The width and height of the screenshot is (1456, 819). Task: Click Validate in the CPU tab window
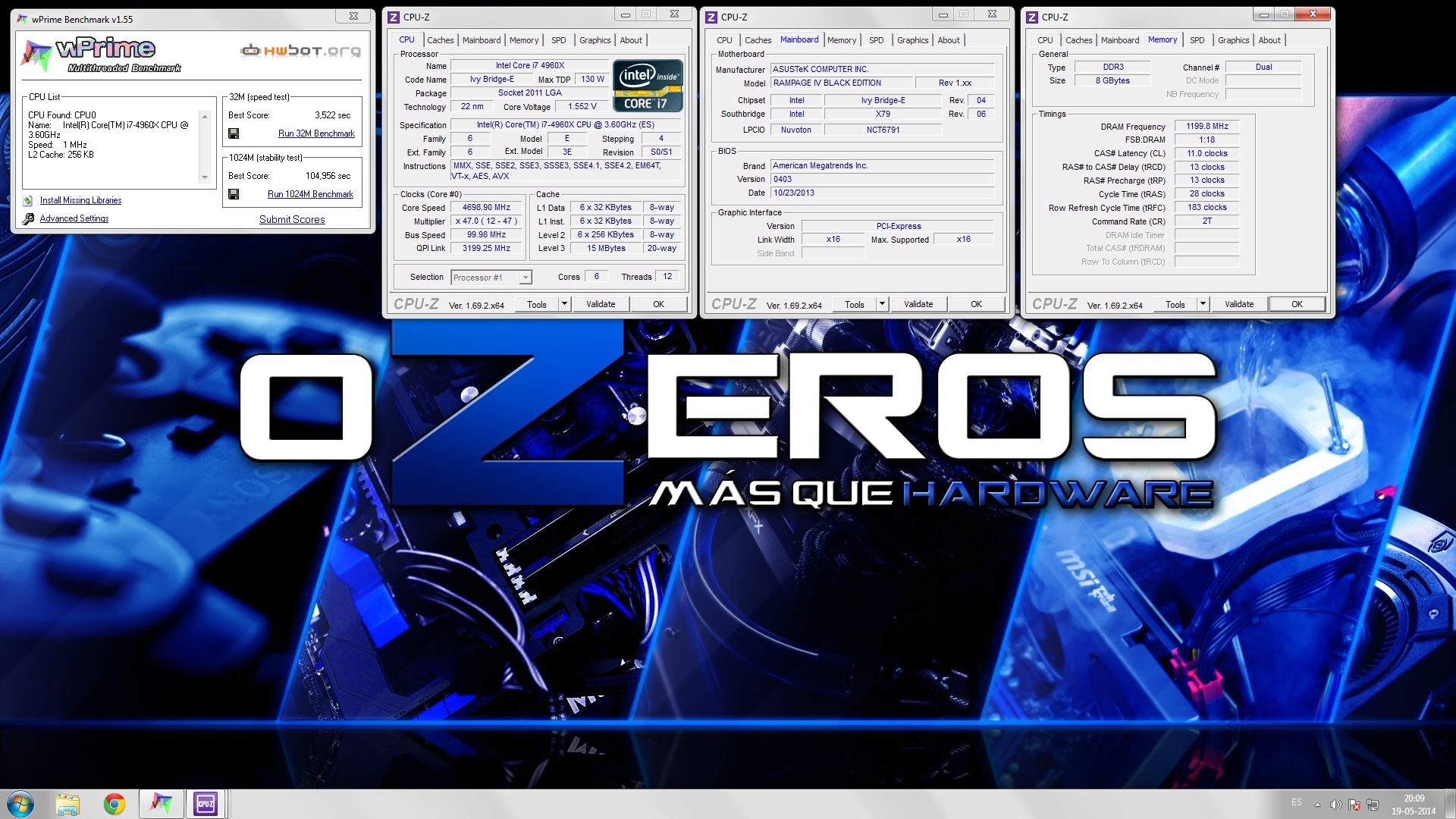click(x=601, y=304)
